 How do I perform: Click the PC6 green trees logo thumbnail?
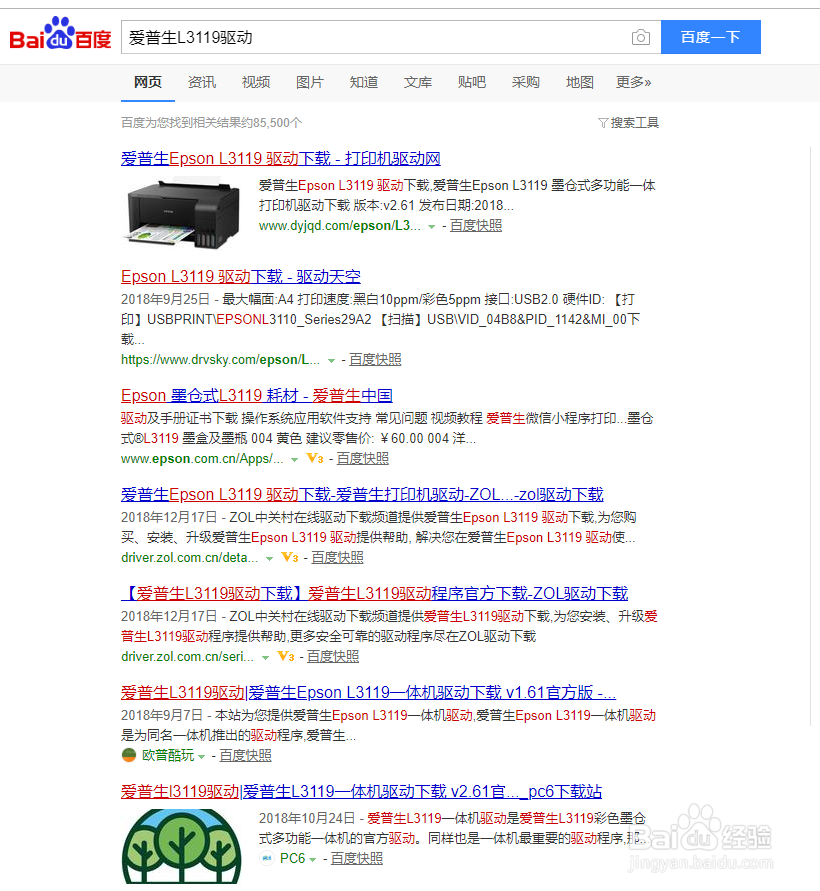(182, 847)
